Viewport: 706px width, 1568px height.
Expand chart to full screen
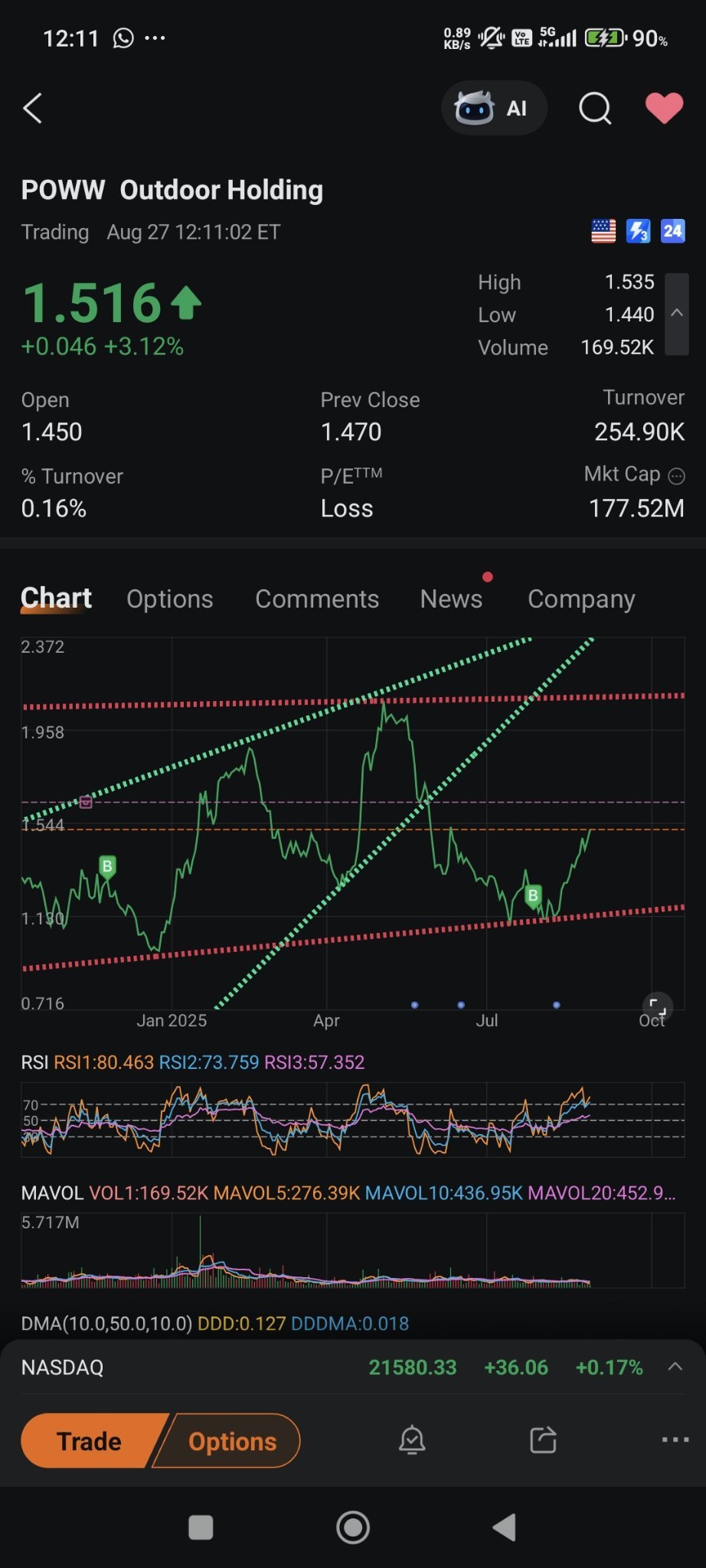(657, 1006)
